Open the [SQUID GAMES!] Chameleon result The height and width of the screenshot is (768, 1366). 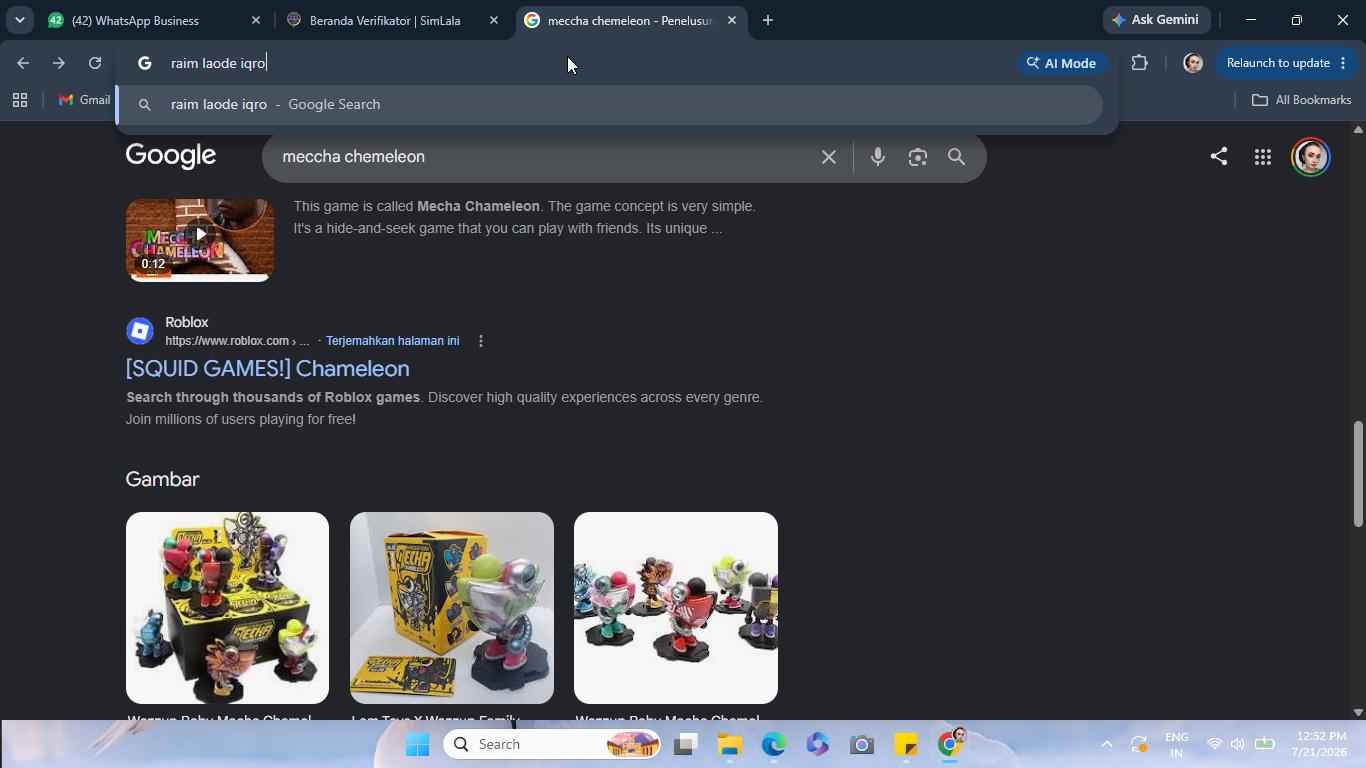pos(268,368)
